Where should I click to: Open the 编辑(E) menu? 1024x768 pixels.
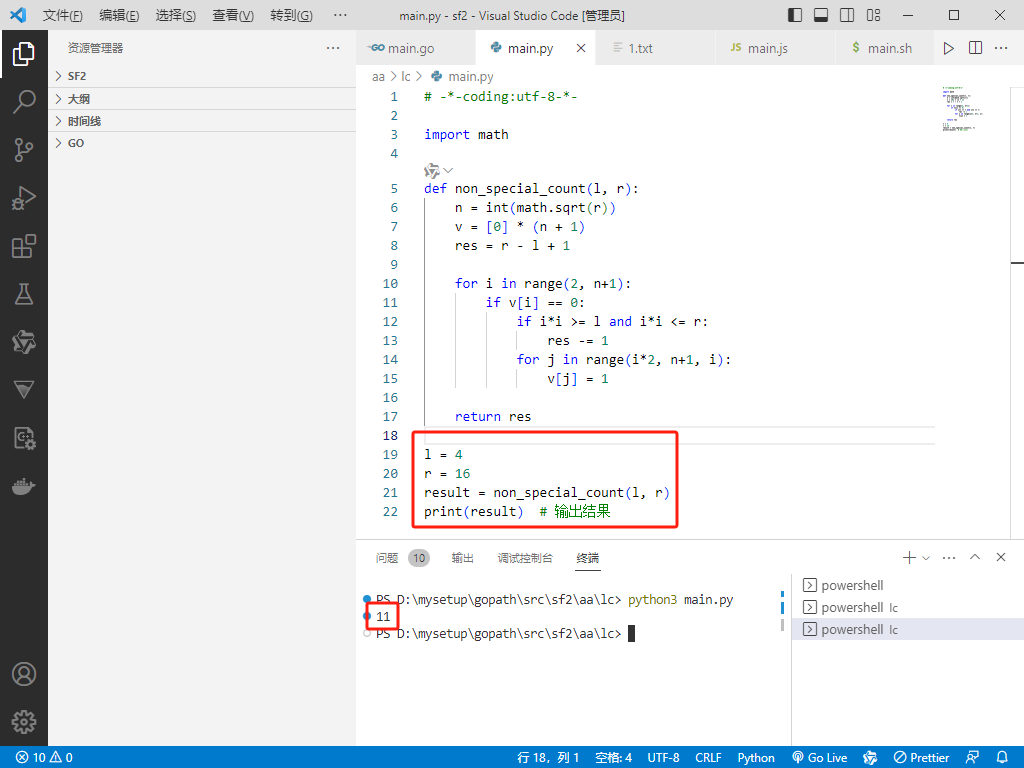click(119, 15)
